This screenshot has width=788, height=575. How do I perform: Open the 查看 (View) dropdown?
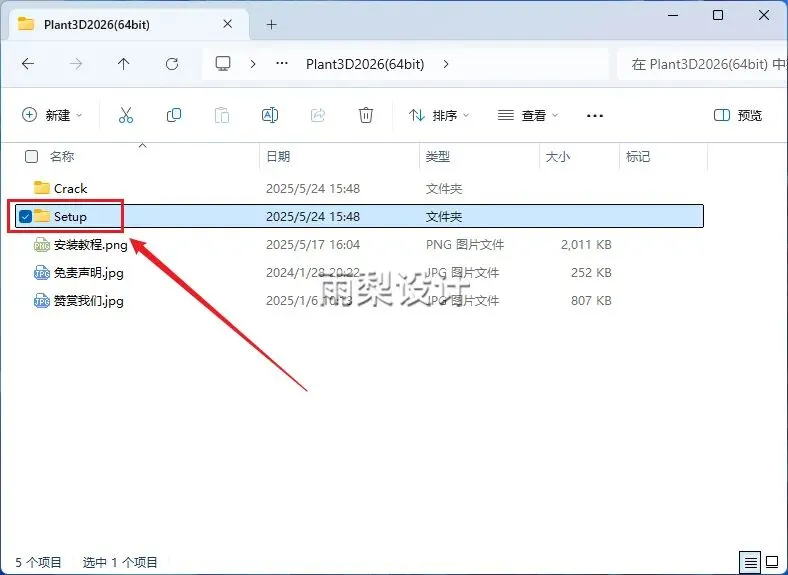[x=528, y=115]
